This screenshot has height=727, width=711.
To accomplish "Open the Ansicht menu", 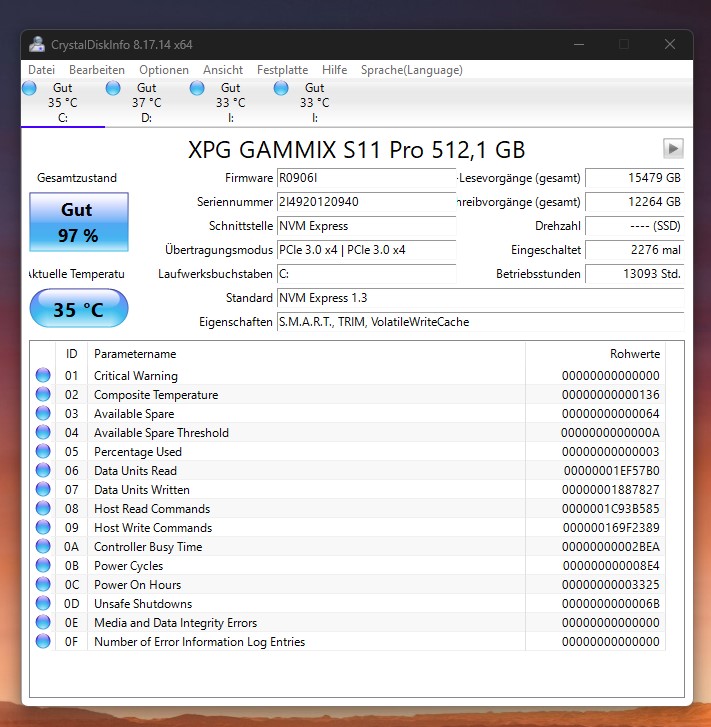I will click(x=223, y=70).
